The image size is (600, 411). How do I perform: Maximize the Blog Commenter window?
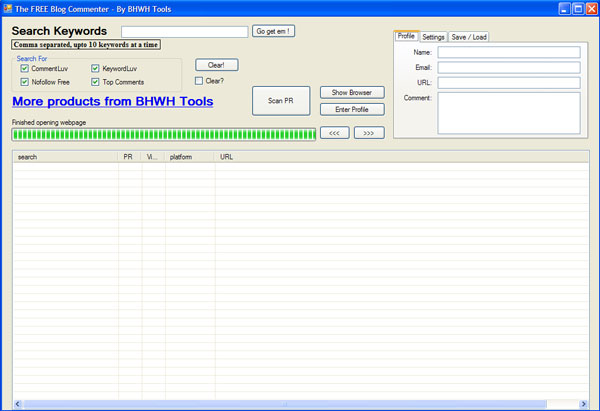[578, 8]
